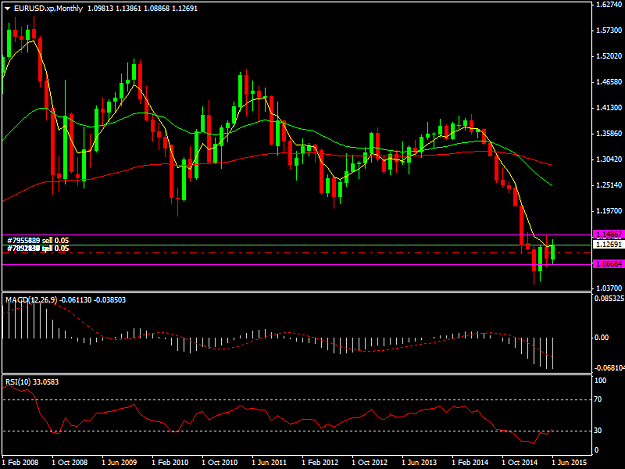The image size is (625, 469).
Task: Click the 1.03700 price axis label
Action: click(609, 288)
